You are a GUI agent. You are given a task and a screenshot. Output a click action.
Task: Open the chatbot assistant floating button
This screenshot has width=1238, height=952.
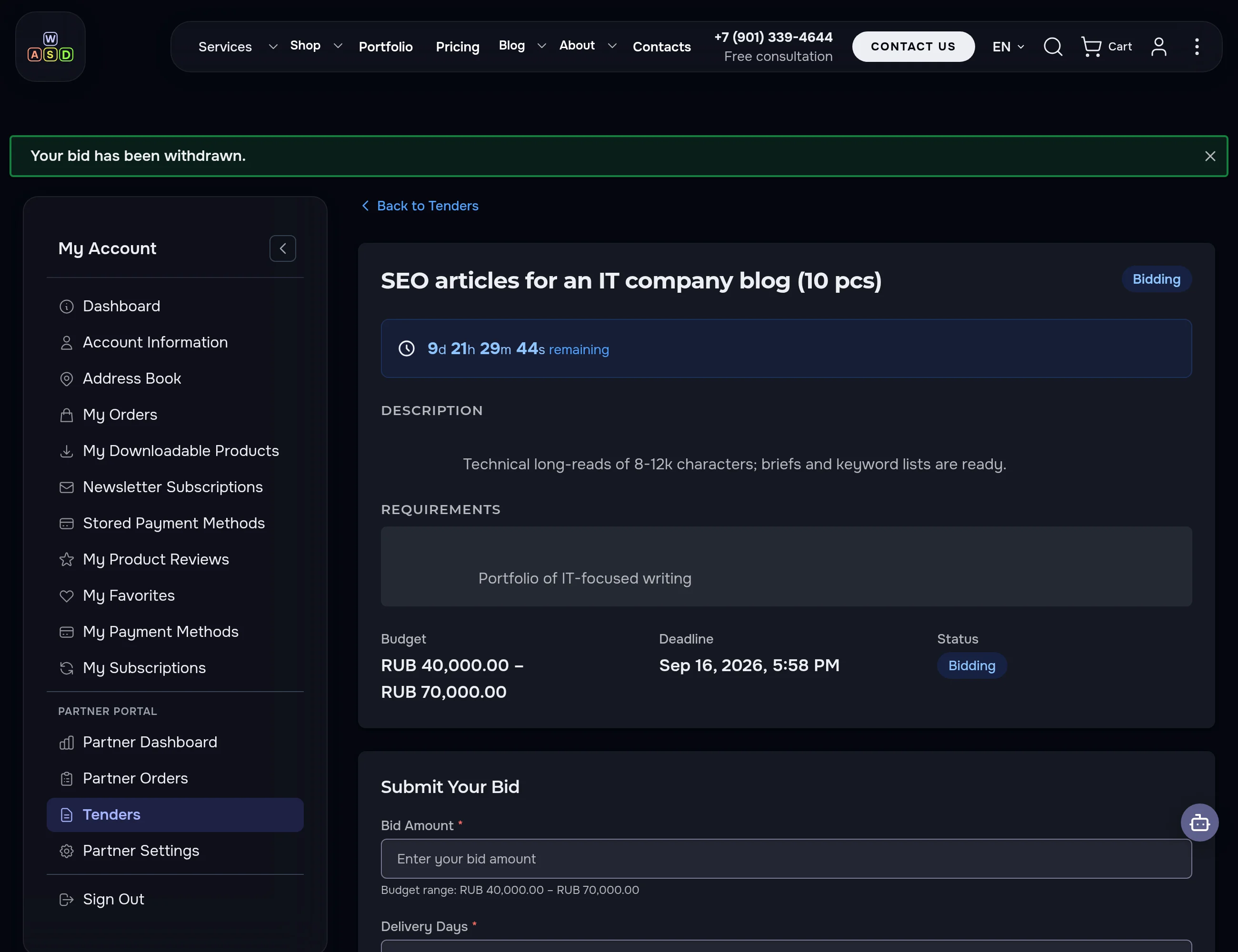point(1199,822)
